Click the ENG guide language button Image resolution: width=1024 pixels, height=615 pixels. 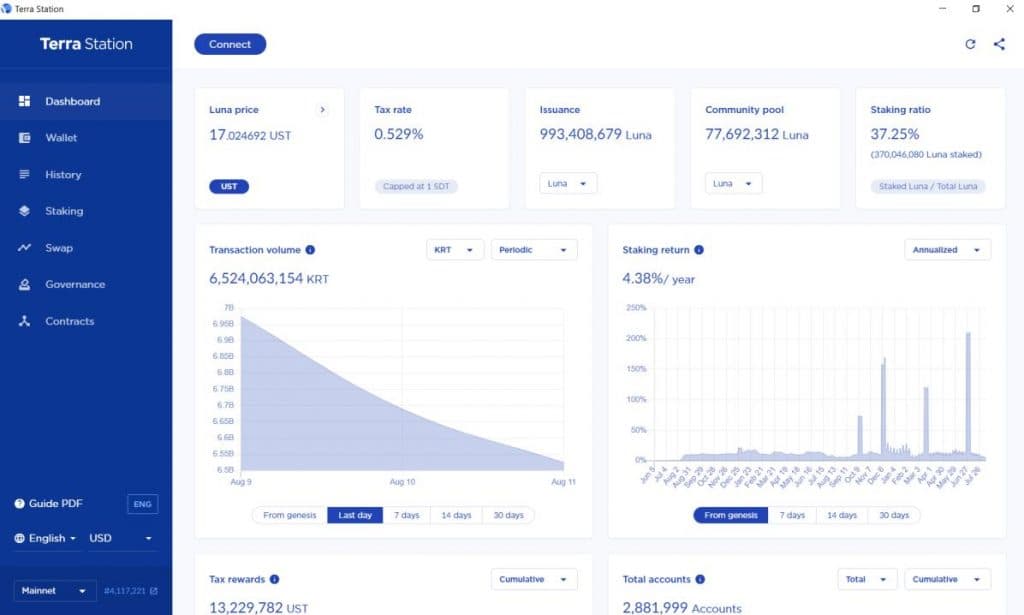142,504
